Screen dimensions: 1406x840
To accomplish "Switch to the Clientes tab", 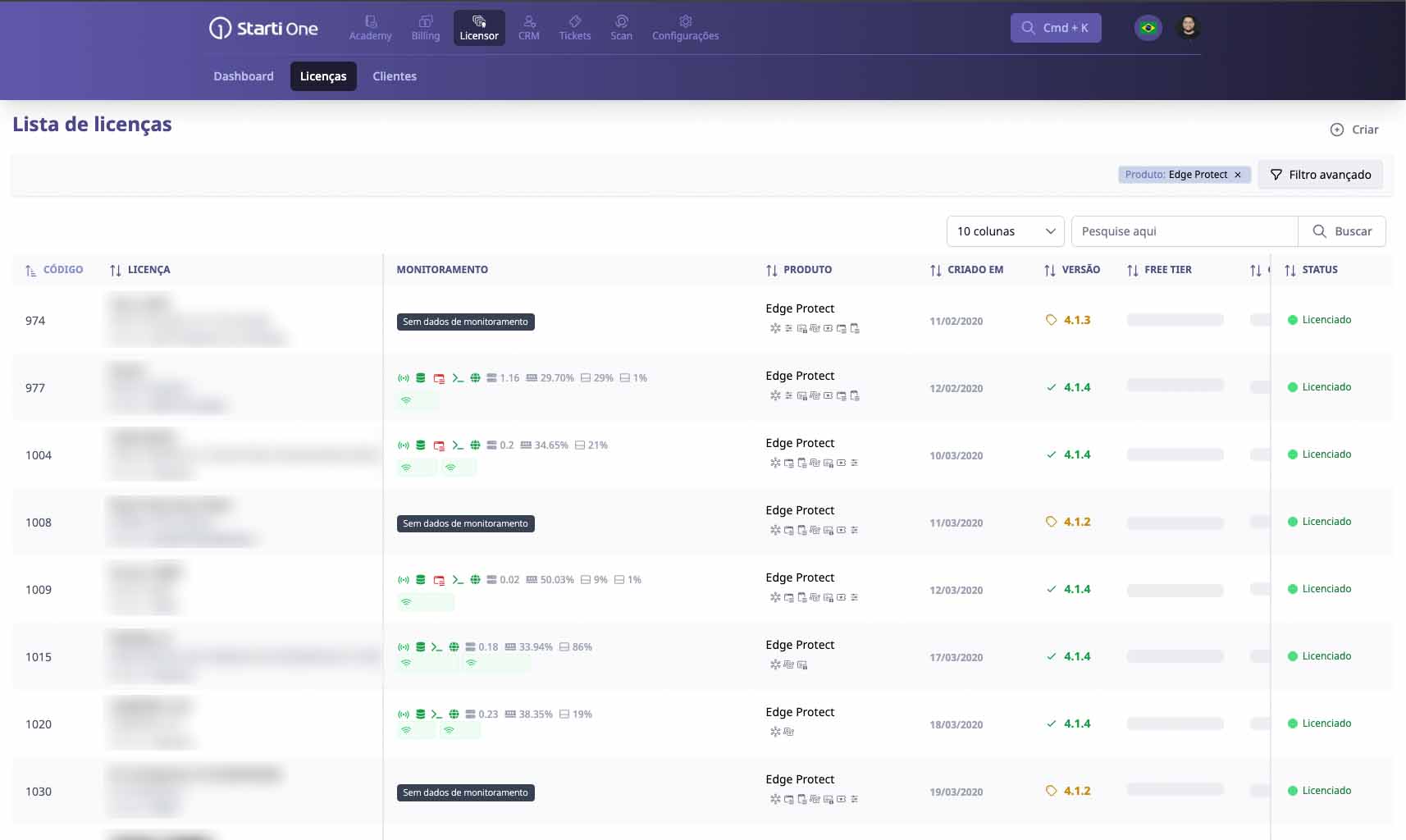I will pos(395,76).
